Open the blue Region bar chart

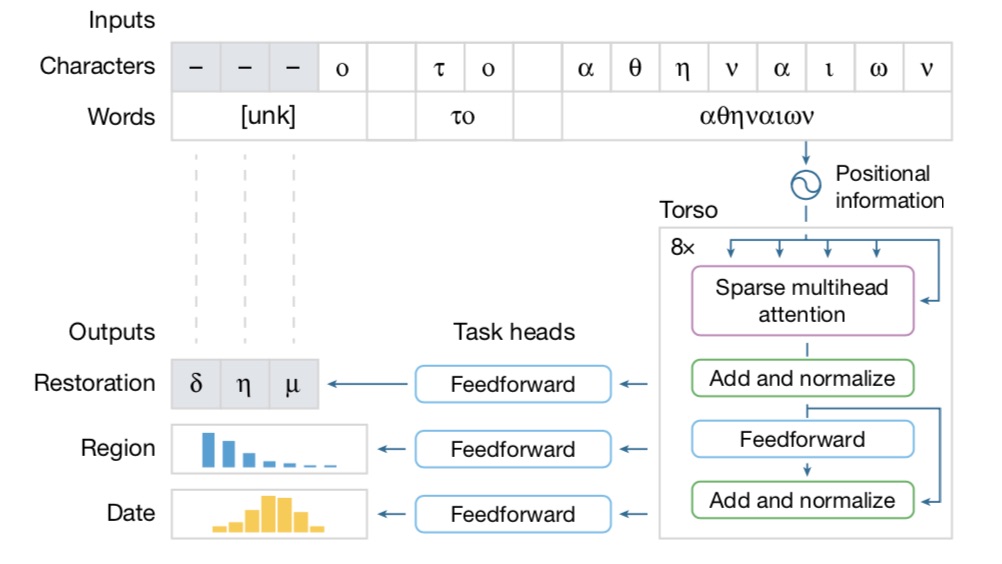point(269,449)
